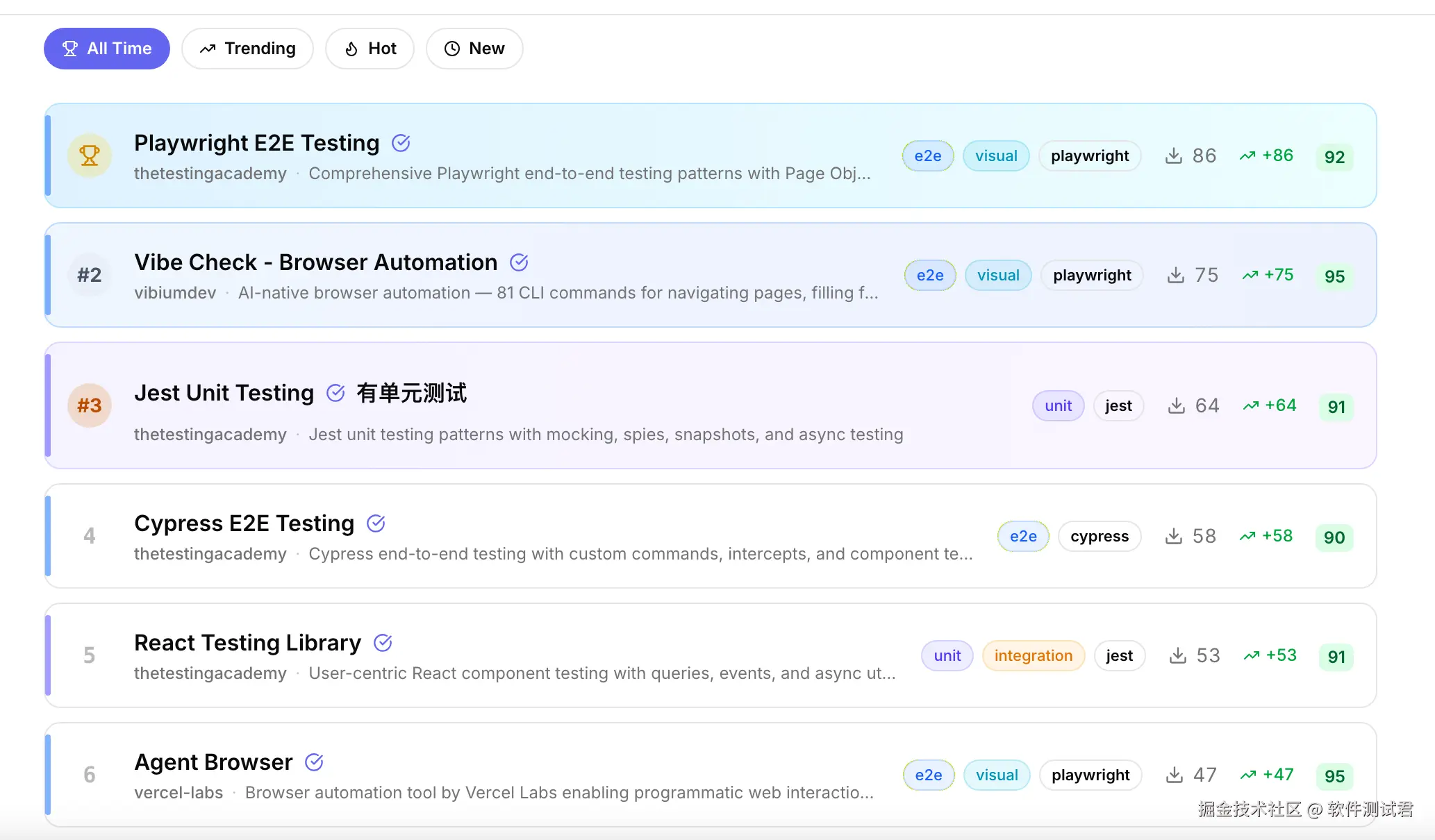Click verified badge next to Cypress E2E Testing
The width and height of the screenshot is (1435, 840).
click(376, 523)
